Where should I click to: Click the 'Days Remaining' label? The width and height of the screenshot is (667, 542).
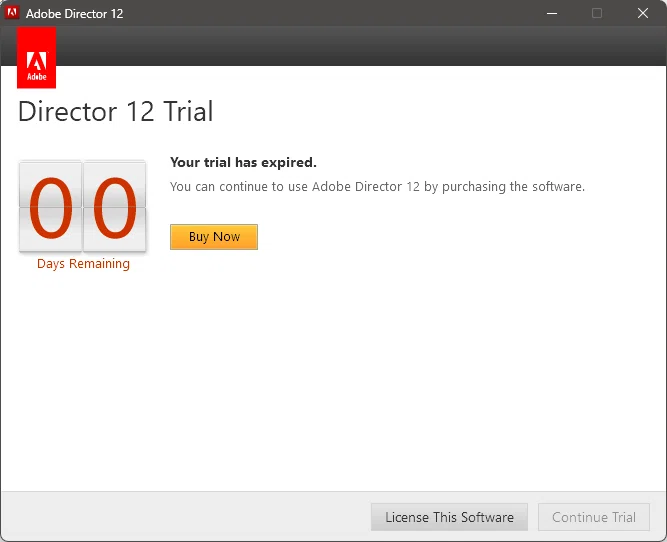83,264
